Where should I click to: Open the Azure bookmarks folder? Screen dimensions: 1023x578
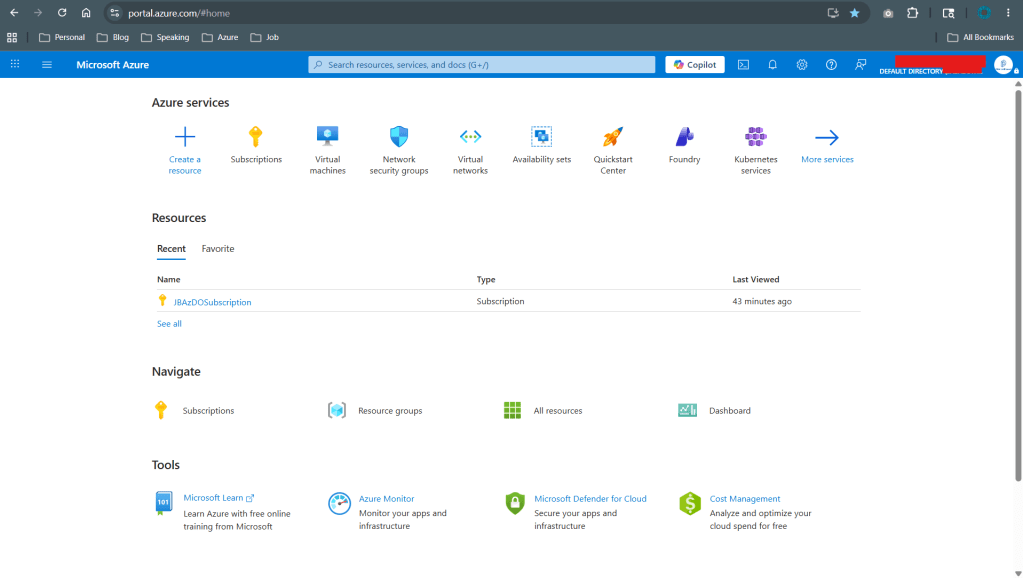[220, 37]
